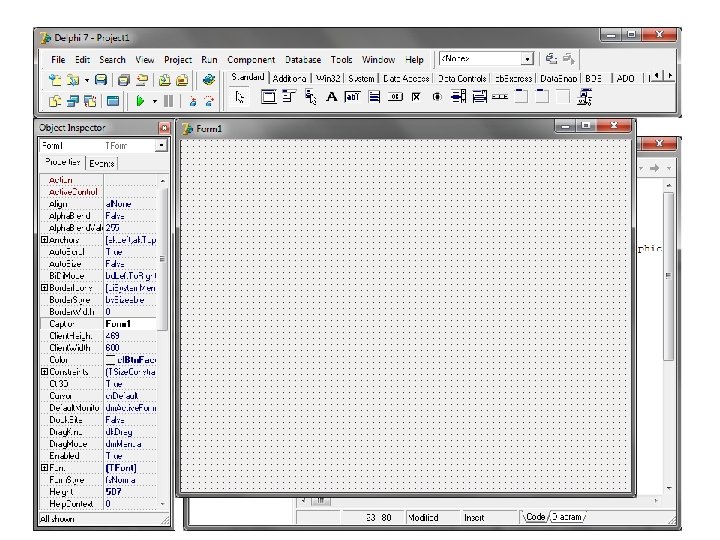
Task: Run the project with green arrow
Action: click(140, 101)
